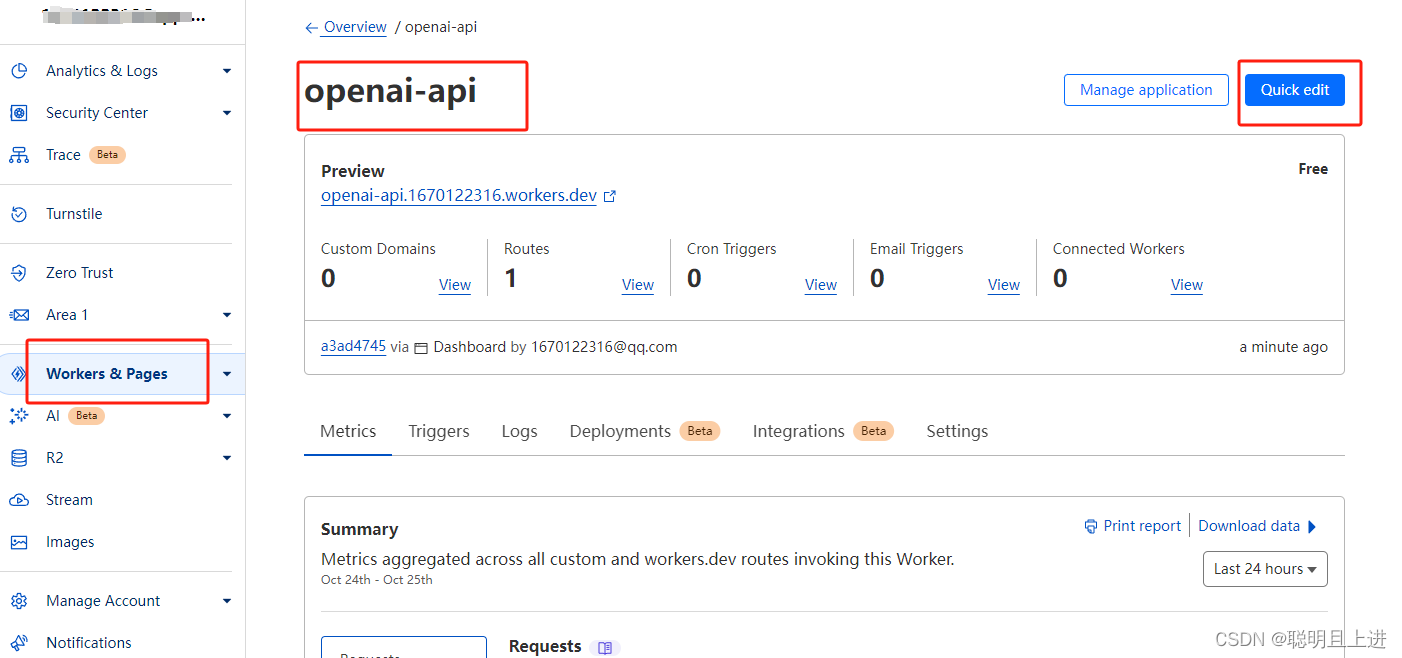Open deployment a3ad4745 link
The image size is (1402, 658).
(x=353, y=347)
